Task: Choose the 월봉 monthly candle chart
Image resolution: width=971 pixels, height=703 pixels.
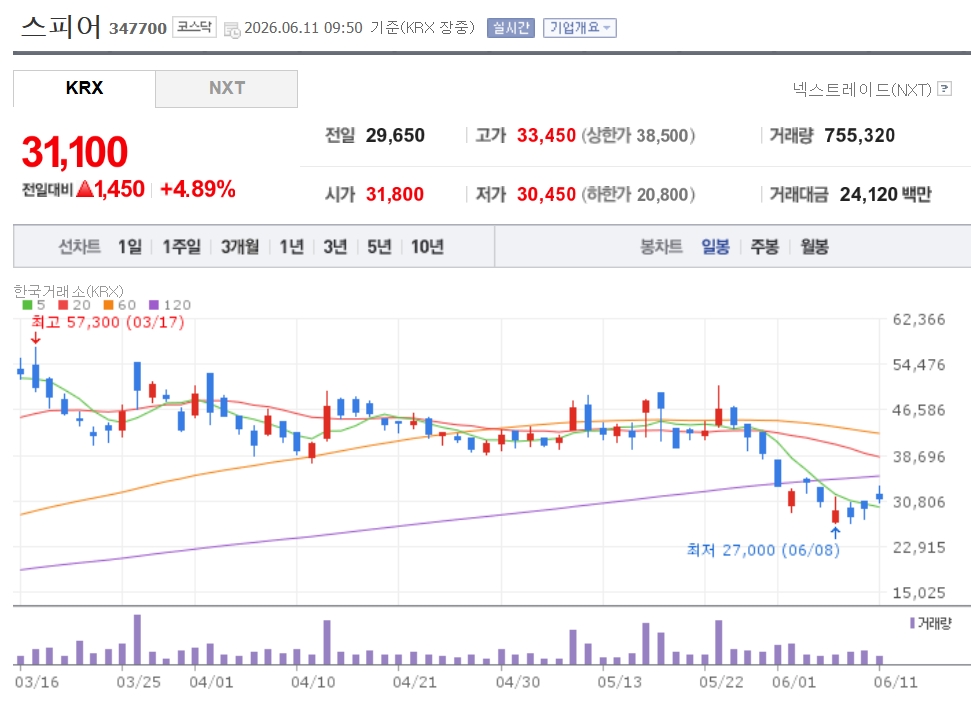Action: (814, 247)
